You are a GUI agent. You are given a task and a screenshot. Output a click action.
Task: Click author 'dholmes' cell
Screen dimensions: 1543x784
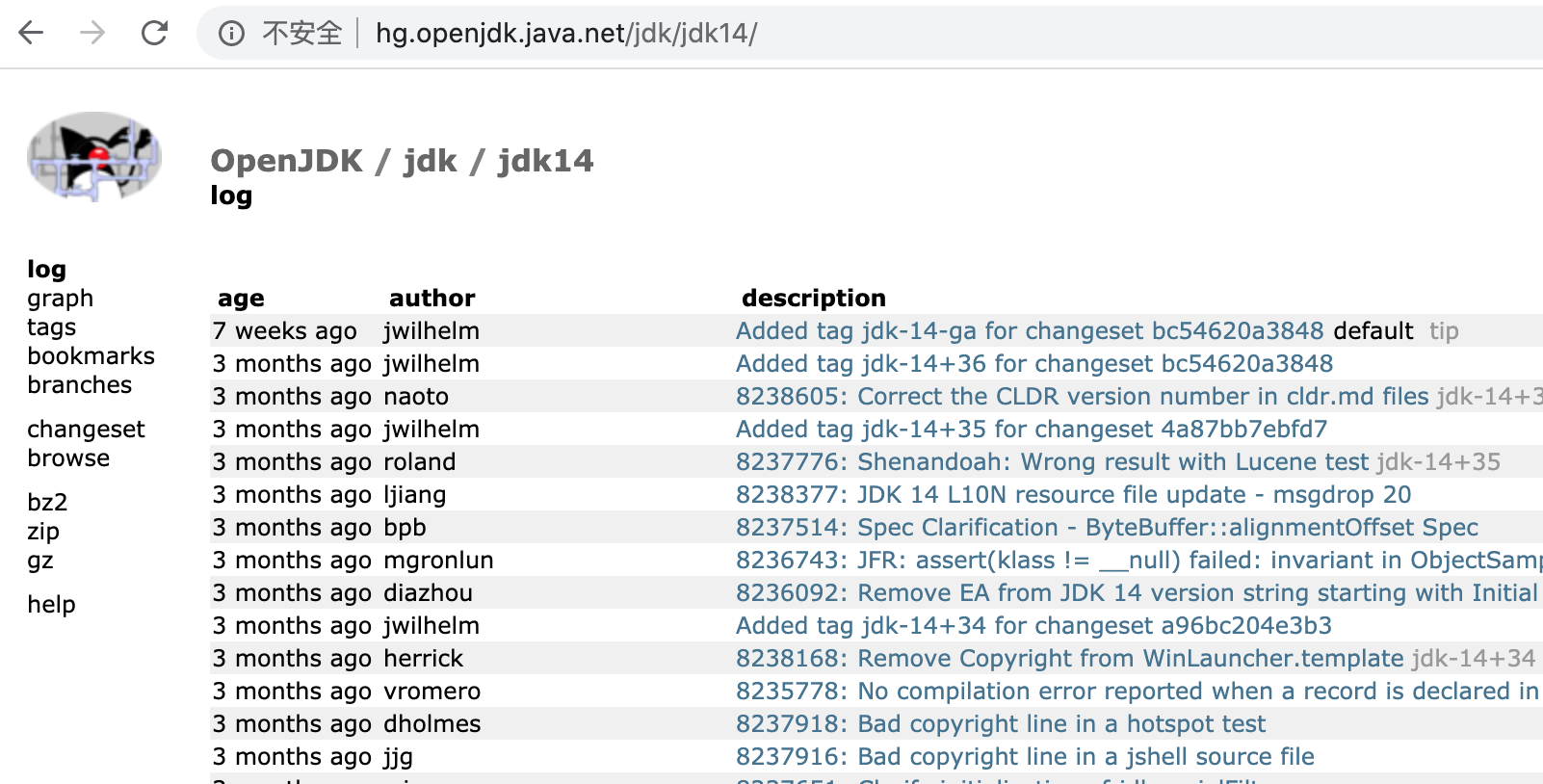pyautogui.click(x=432, y=724)
